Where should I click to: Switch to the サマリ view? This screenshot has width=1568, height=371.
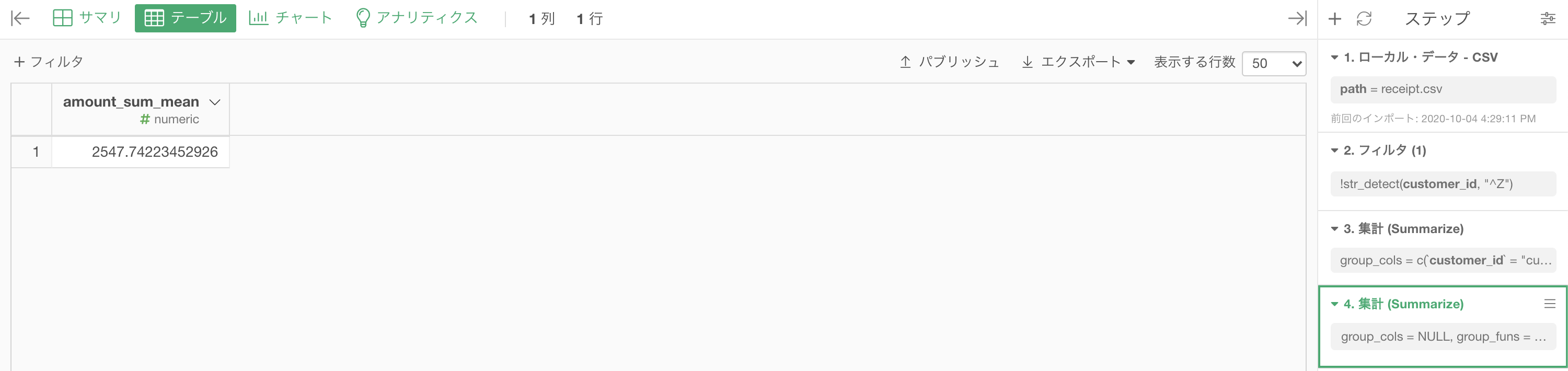pos(87,18)
